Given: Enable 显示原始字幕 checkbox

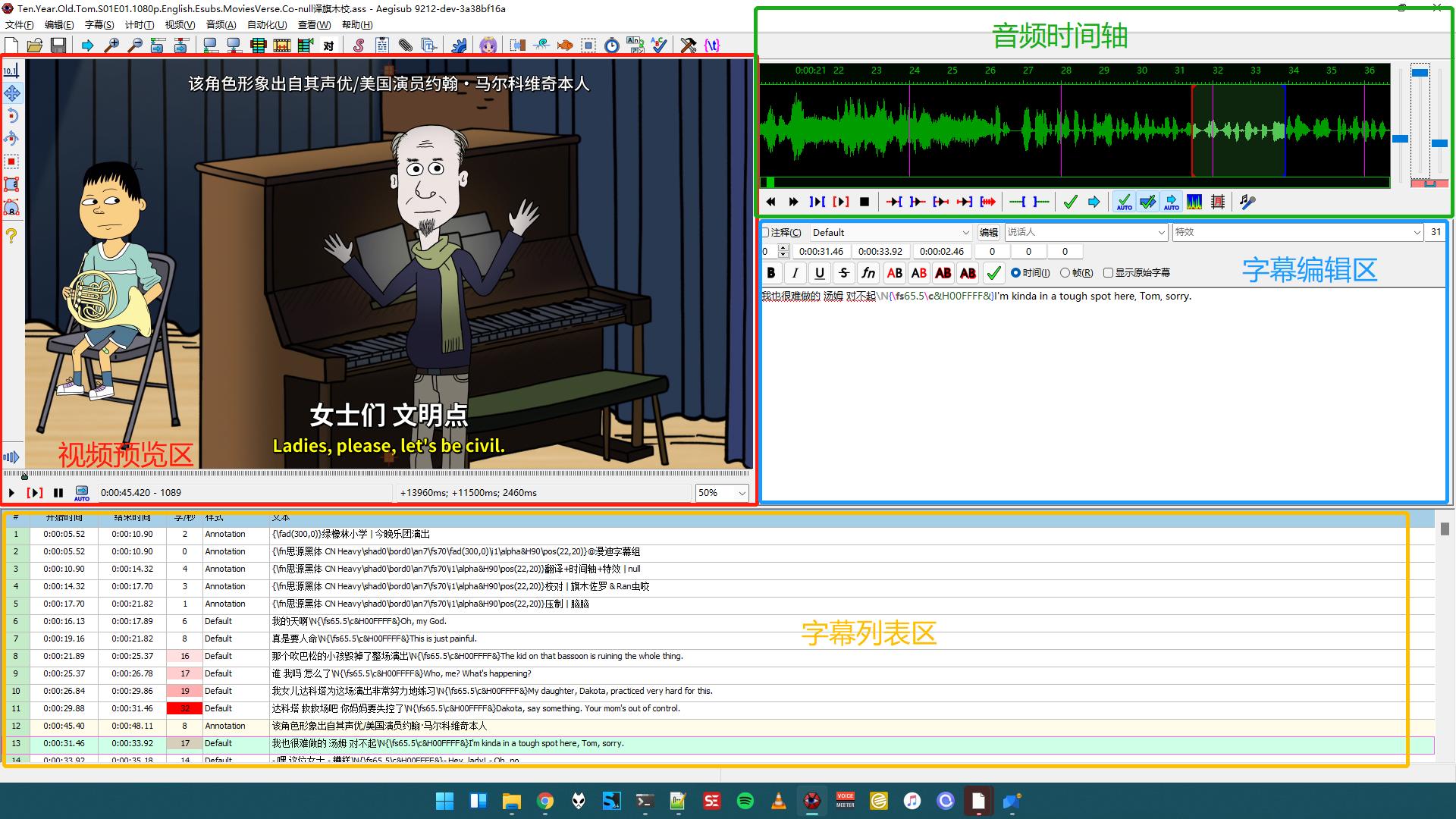Looking at the screenshot, I should pyautogui.click(x=1109, y=273).
